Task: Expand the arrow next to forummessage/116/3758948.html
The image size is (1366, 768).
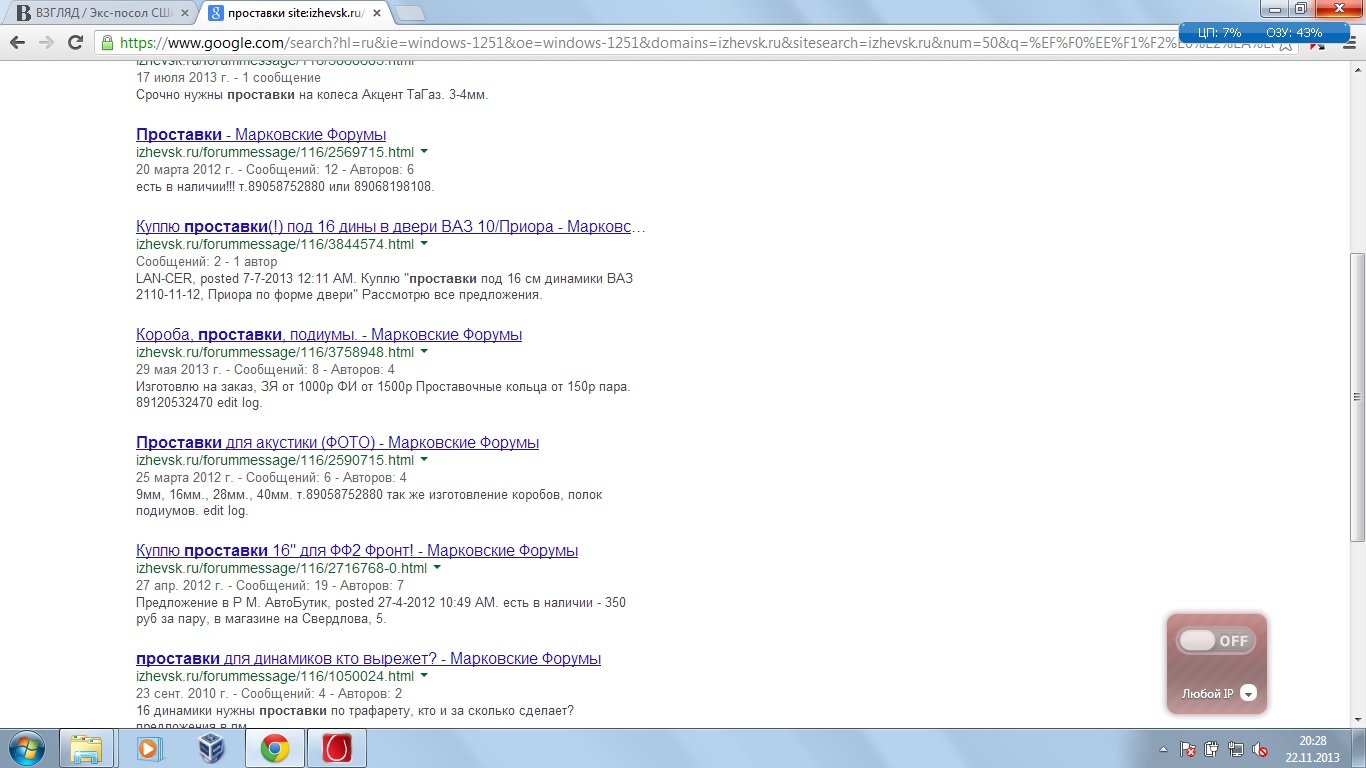Action: 424,352
